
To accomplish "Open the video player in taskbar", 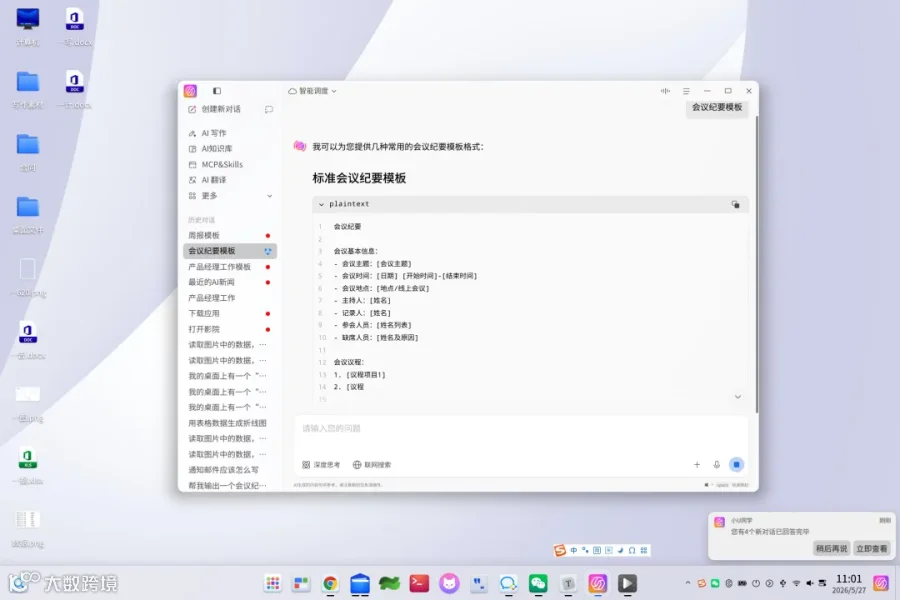I will coord(627,583).
